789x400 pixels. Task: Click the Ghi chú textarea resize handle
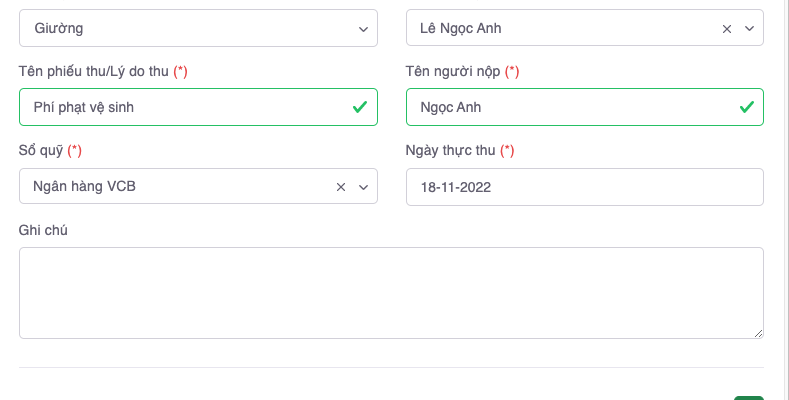pos(757,332)
